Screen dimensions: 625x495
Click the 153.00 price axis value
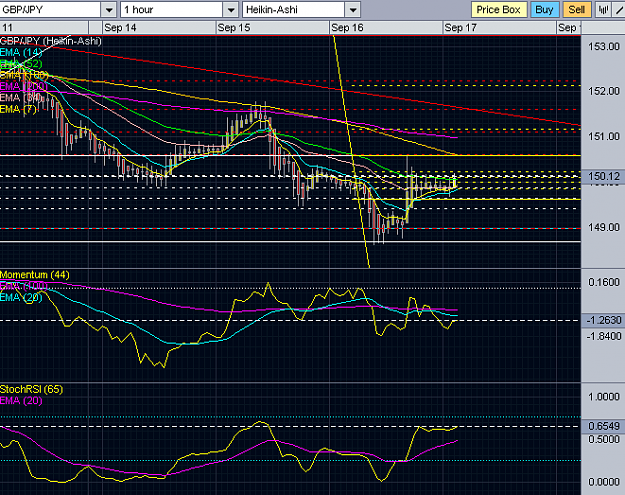click(x=604, y=47)
